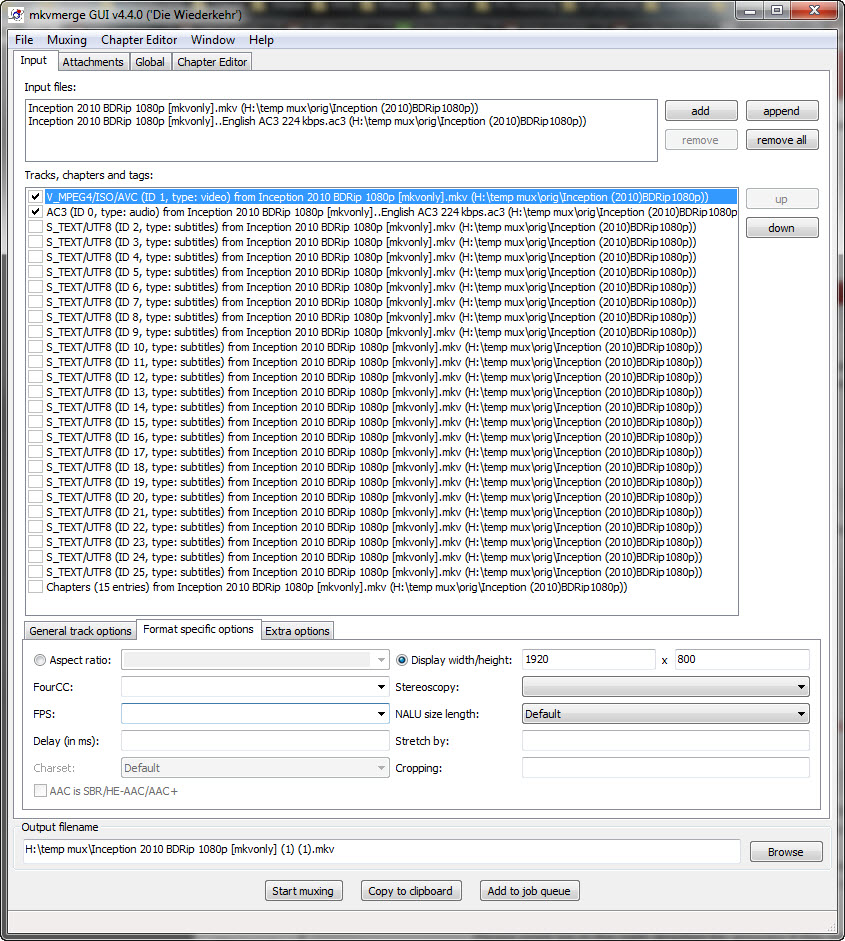Enable the subtitle track ID 2 checkbox

[x=35, y=227]
